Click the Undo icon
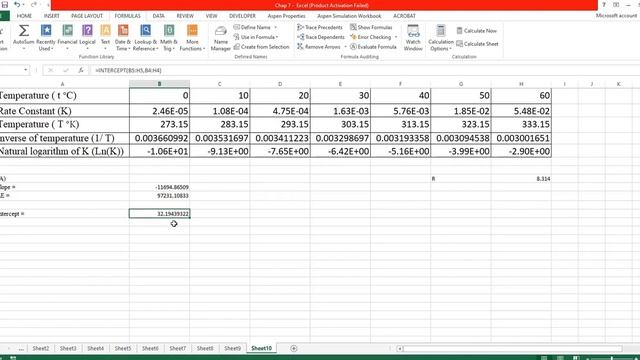Viewport: 640px width, 360px height. coord(17,5)
